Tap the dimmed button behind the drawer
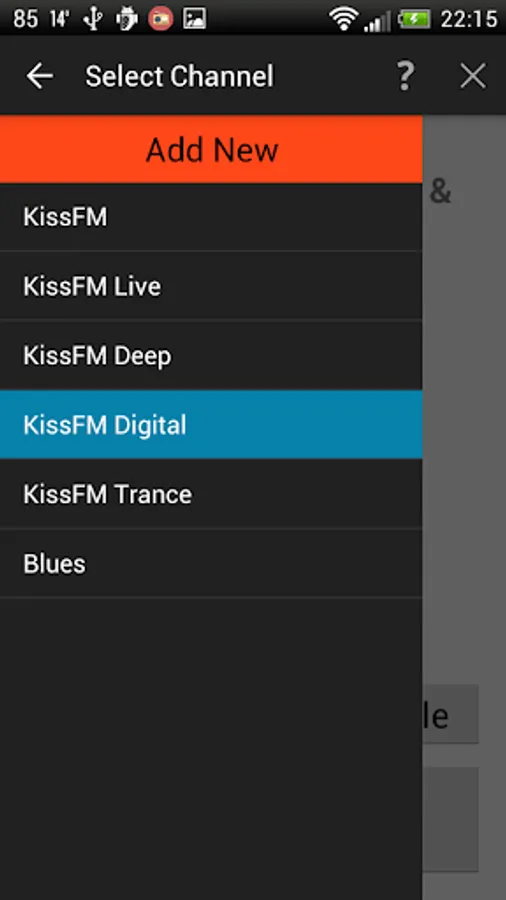The image size is (506, 900). click(x=450, y=714)
